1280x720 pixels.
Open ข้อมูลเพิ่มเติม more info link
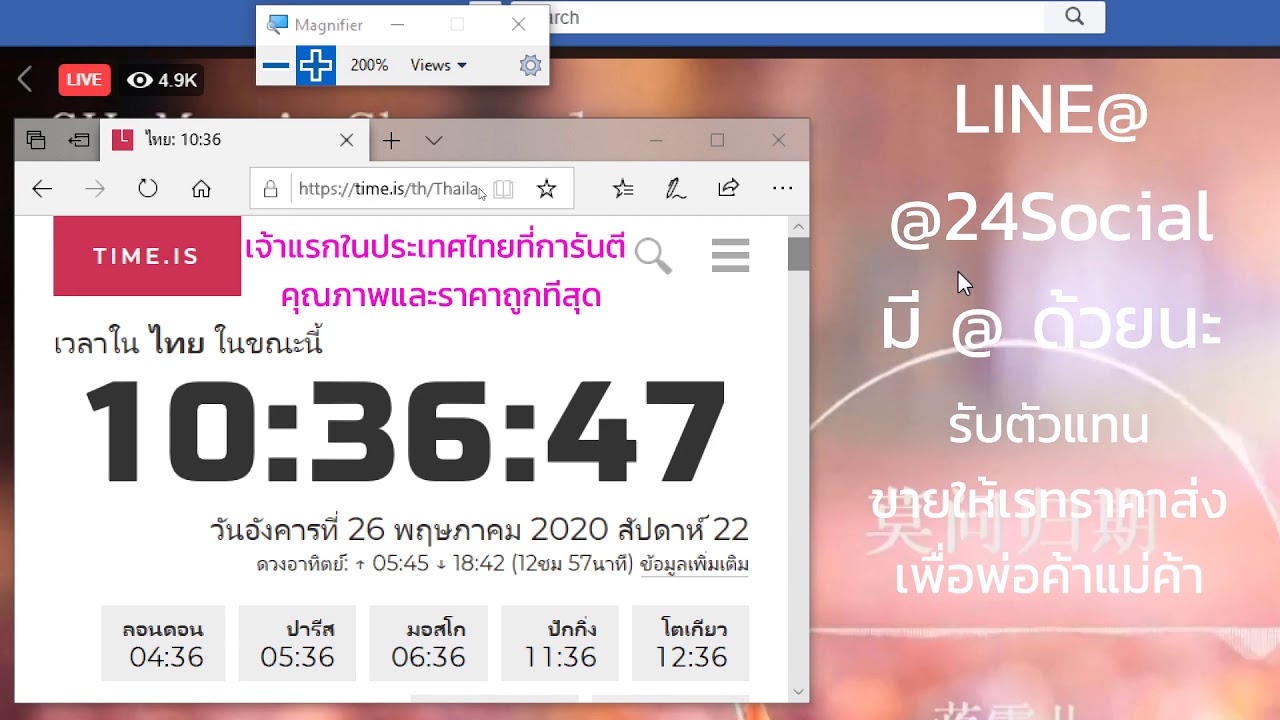click(x=694, y=564)
